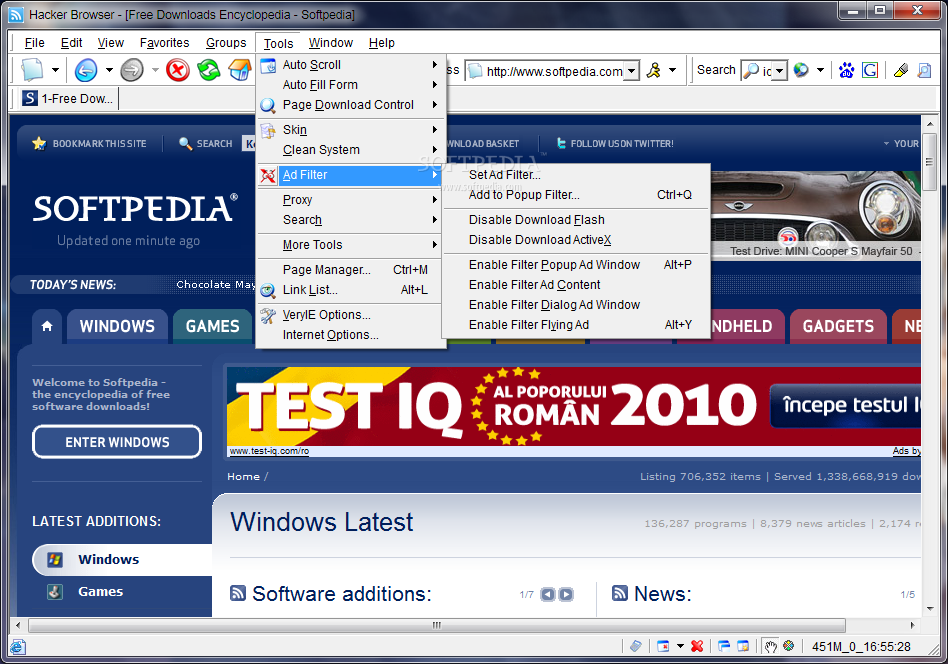Toggle Enable Filter Flying Ad
Image resolution: width=948 pixels, height=664 pixels.
(x=576, y=324)
